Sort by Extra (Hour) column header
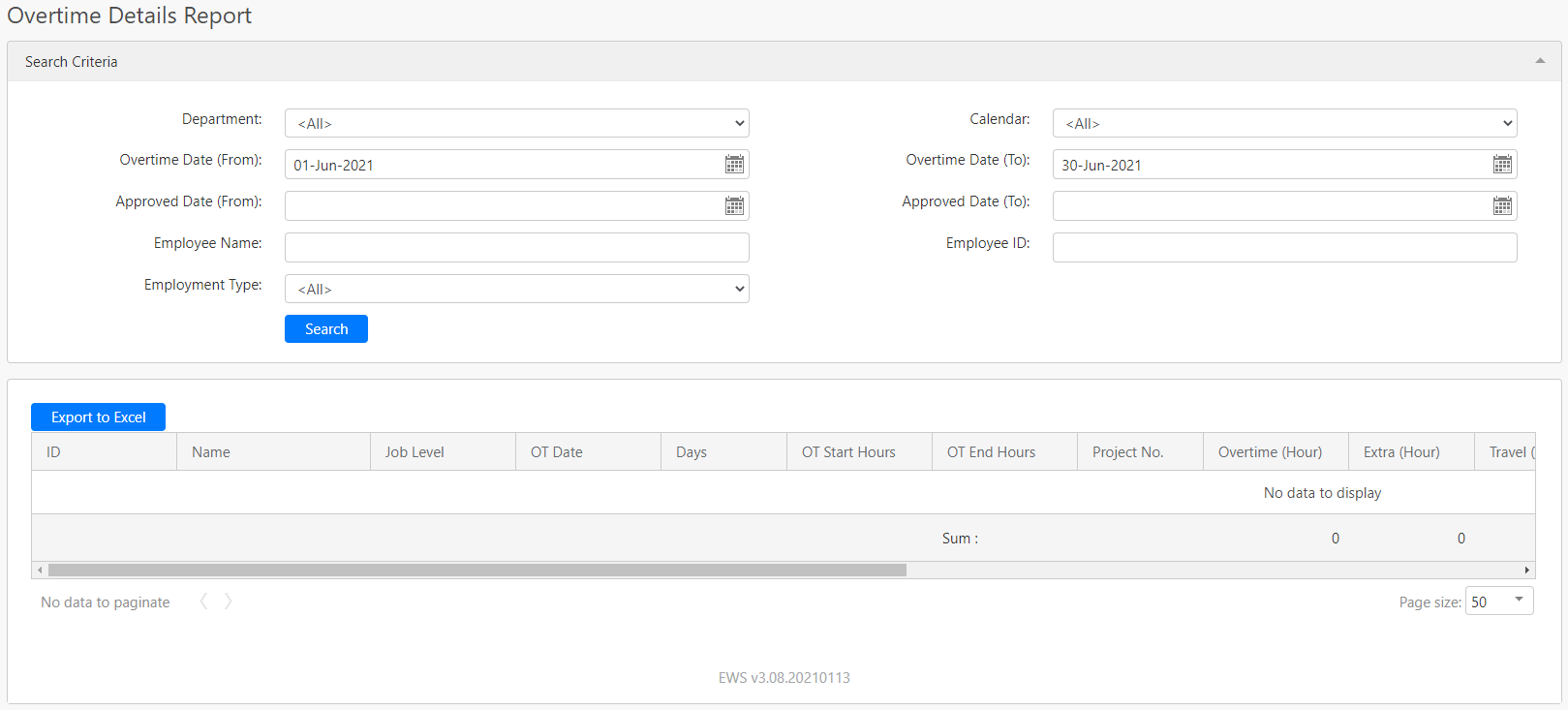The width and height of the screenshot is (1568, 710). tap(1412, 452)
